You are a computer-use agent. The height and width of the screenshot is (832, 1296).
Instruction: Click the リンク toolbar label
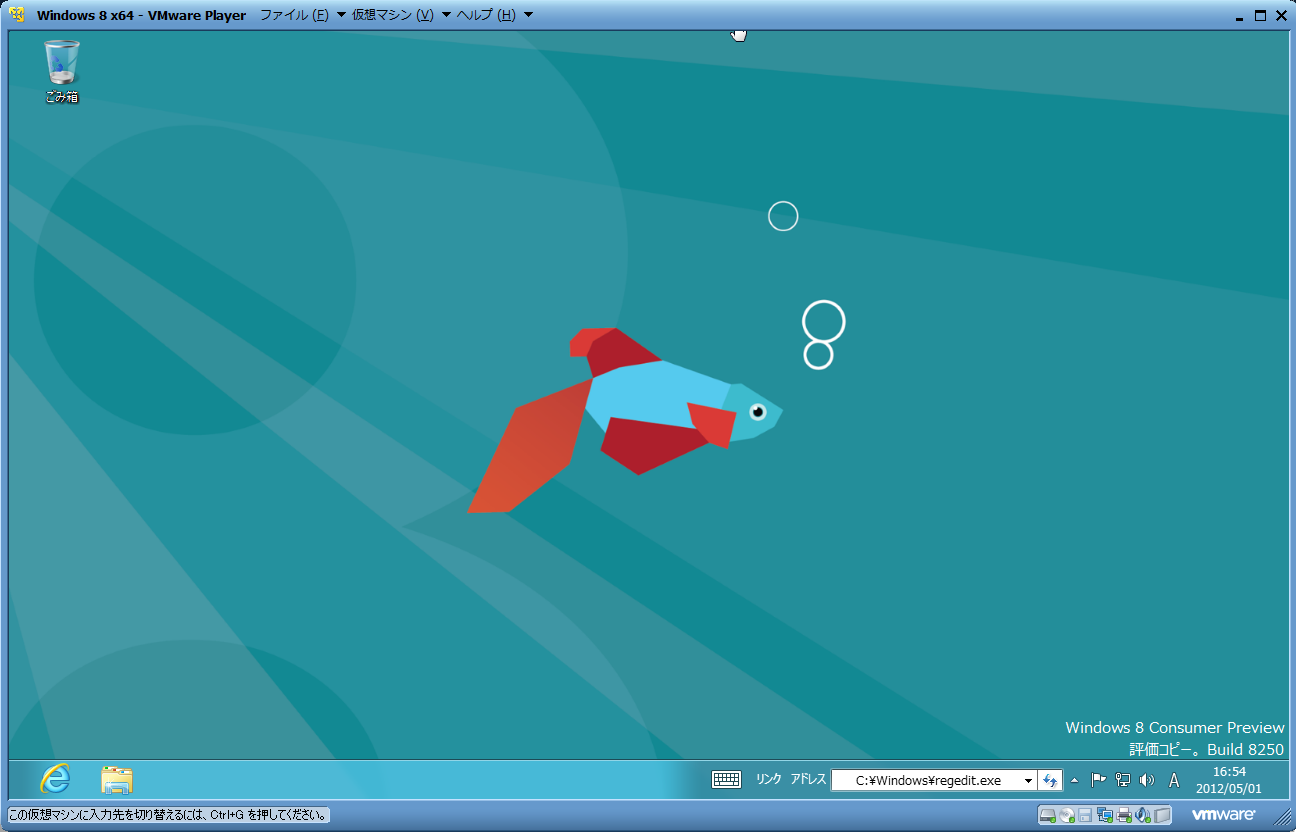point(767,780)
